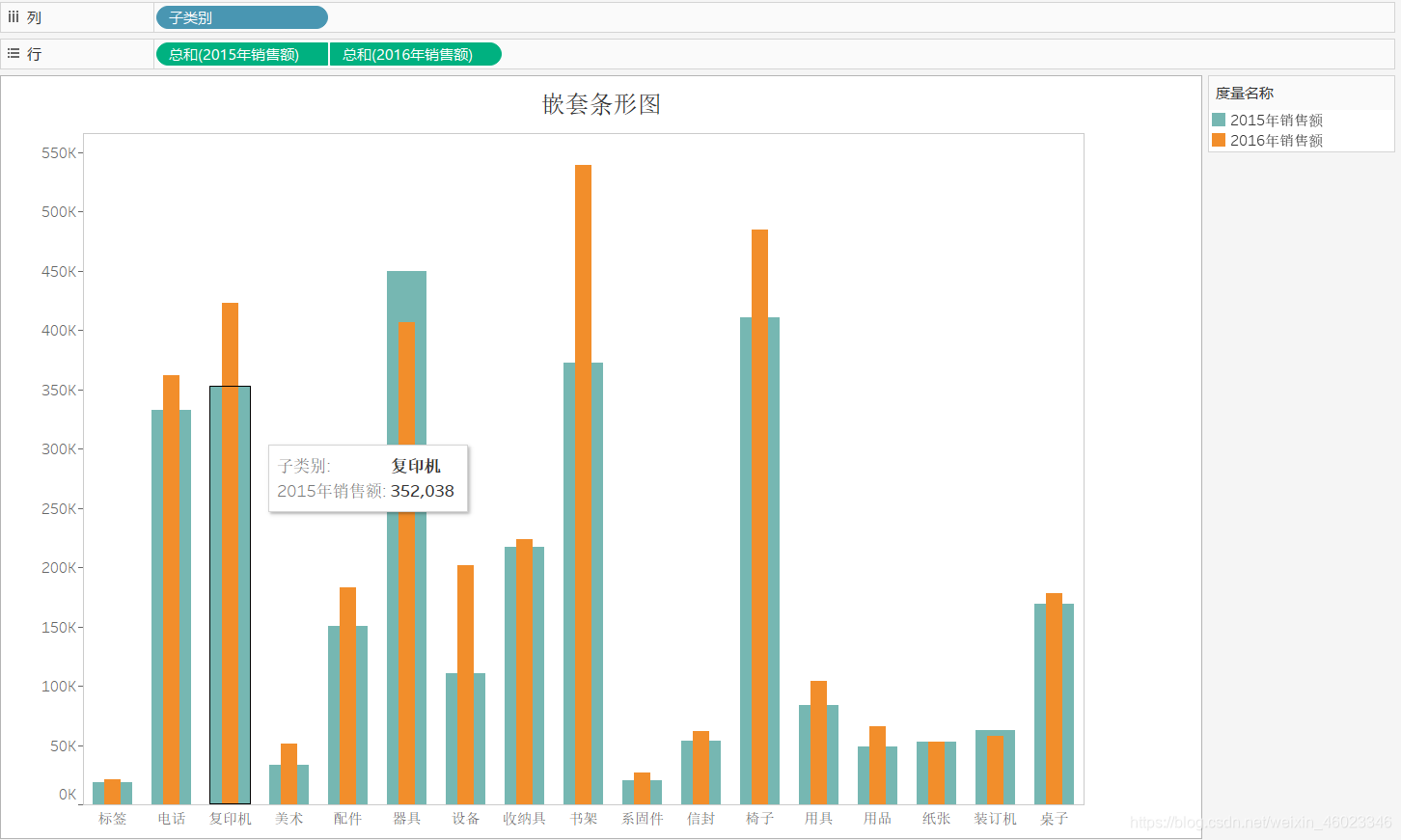Select the orange bar for 电话
1401x840 pixels.
(171, 589)
